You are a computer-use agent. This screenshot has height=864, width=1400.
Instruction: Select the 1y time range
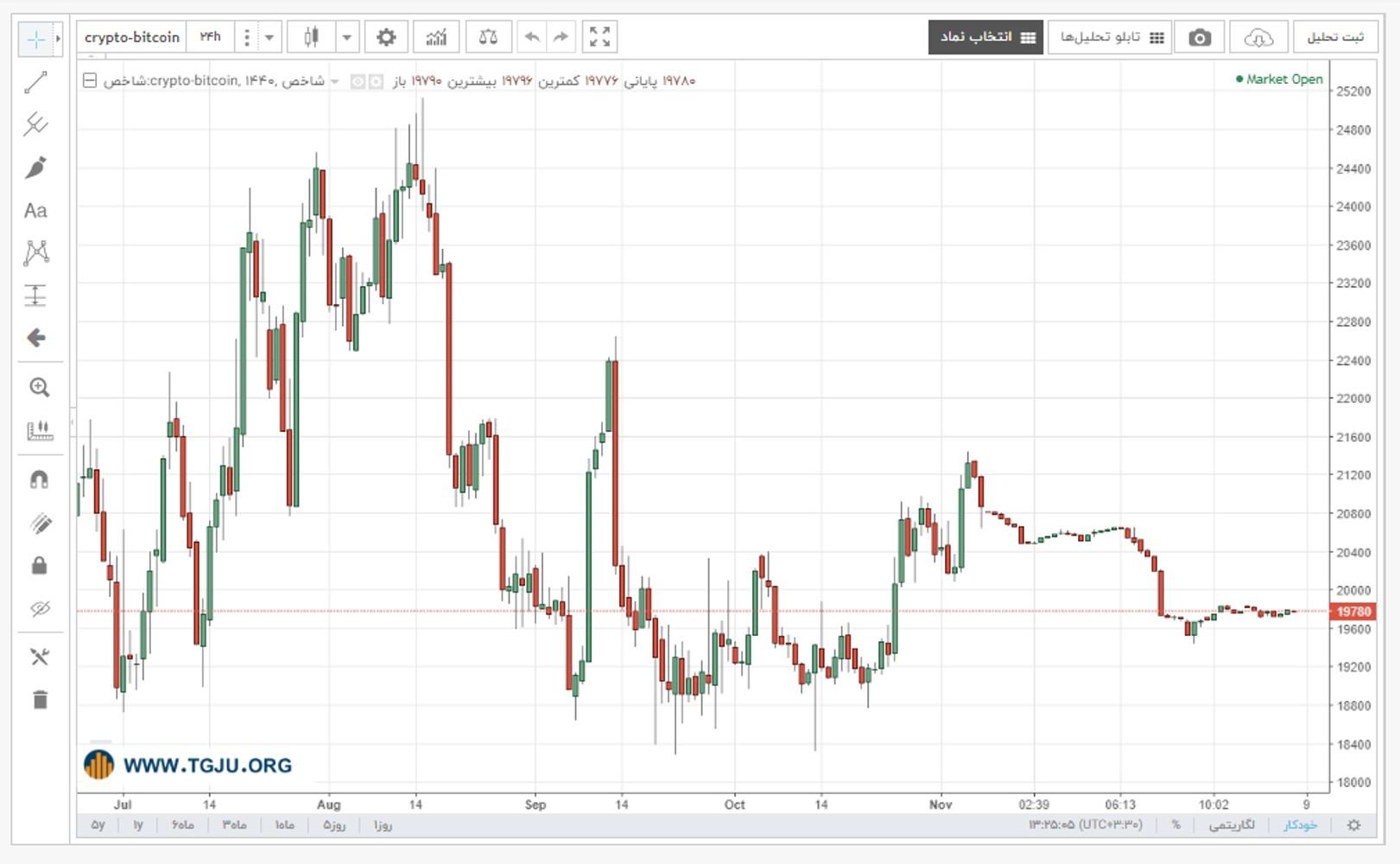[138, 825]
